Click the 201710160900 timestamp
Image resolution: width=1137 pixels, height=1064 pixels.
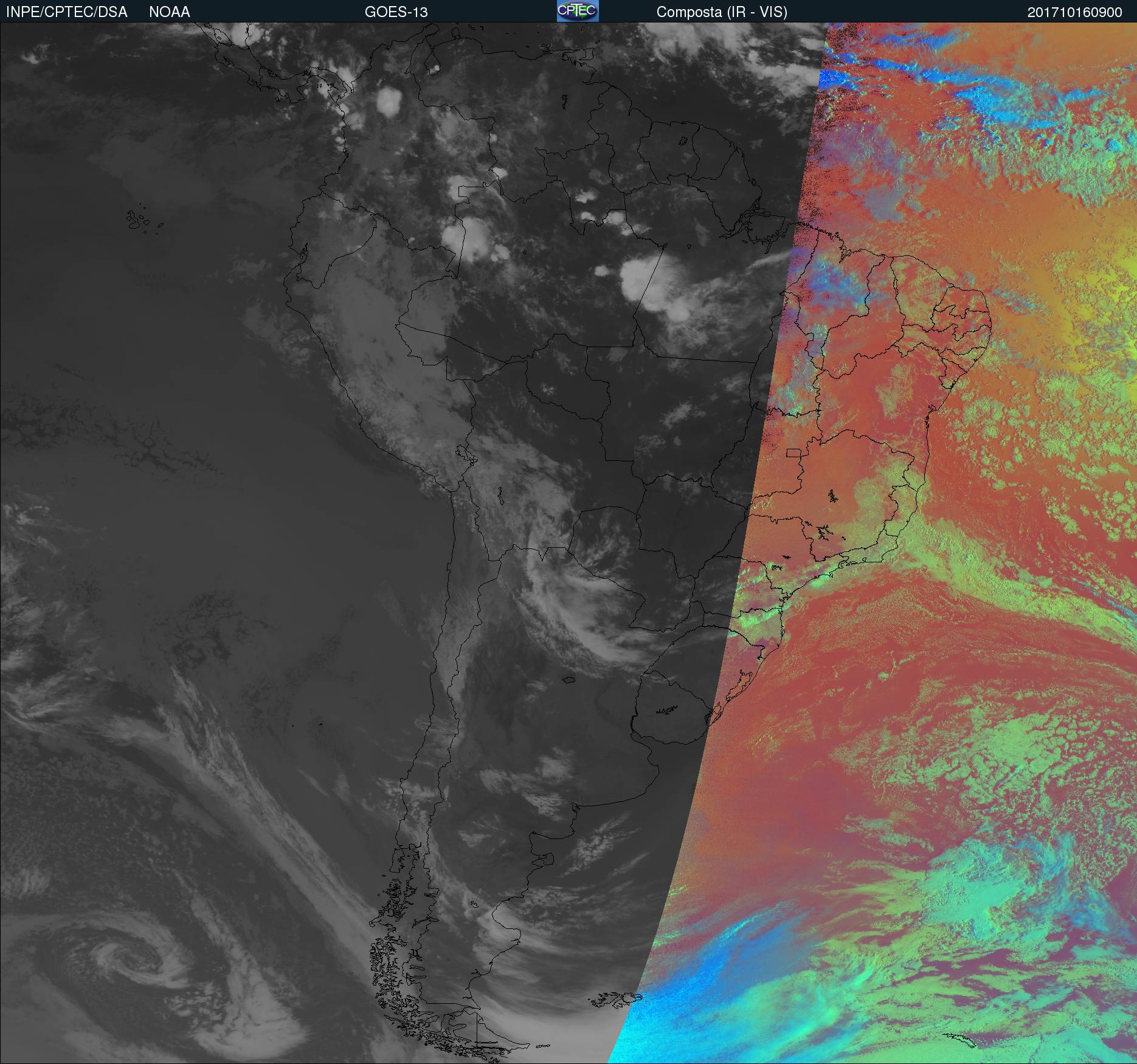[1074, 12]
